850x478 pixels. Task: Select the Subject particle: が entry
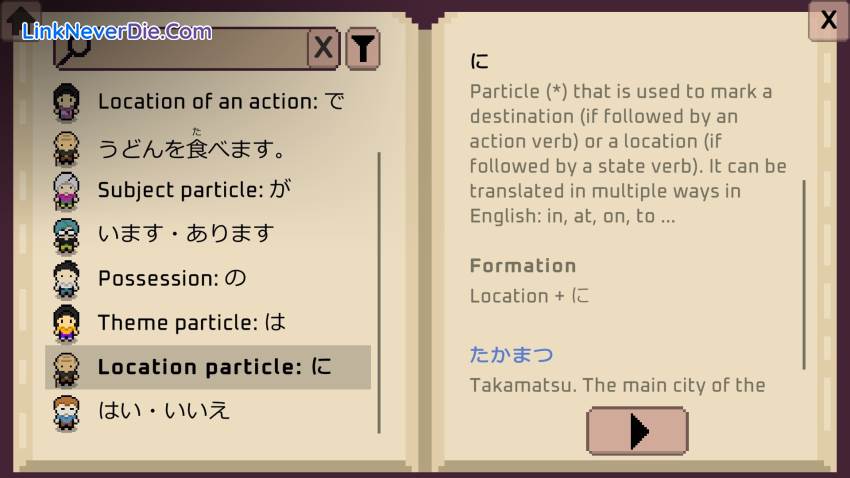coord(194,190)
